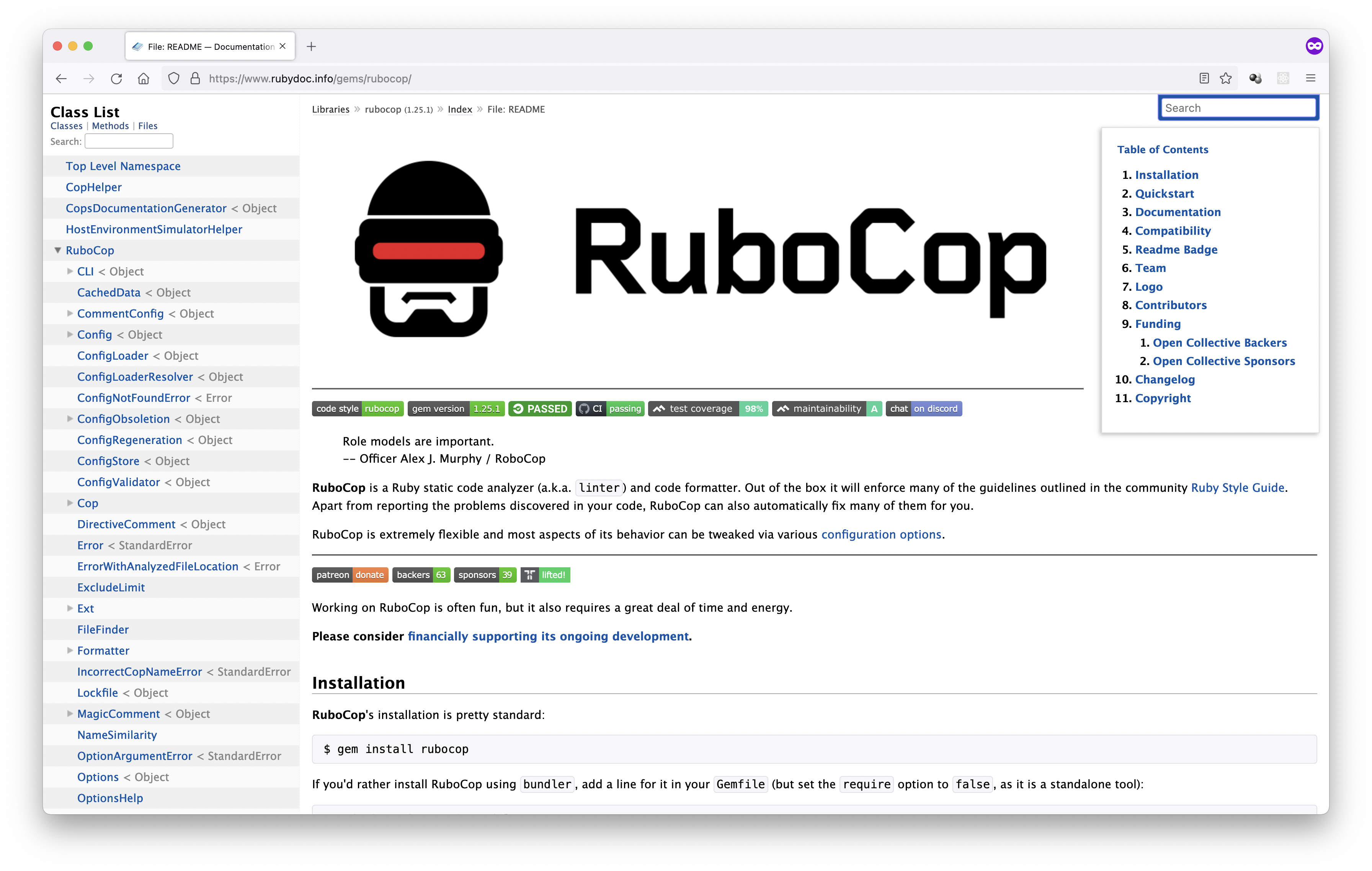The height and width of the screenshot is (871, 1372).
Task: Navigate back to the previous page
Action: coord(62,79)
